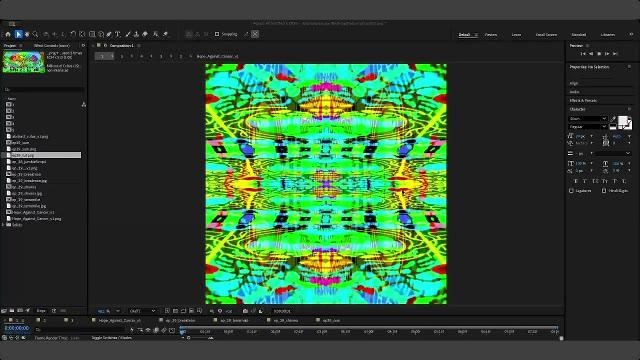Screen dimensions: 640x360
Task: Select the Zoom magnifier tool
Action: click(36, 35)
